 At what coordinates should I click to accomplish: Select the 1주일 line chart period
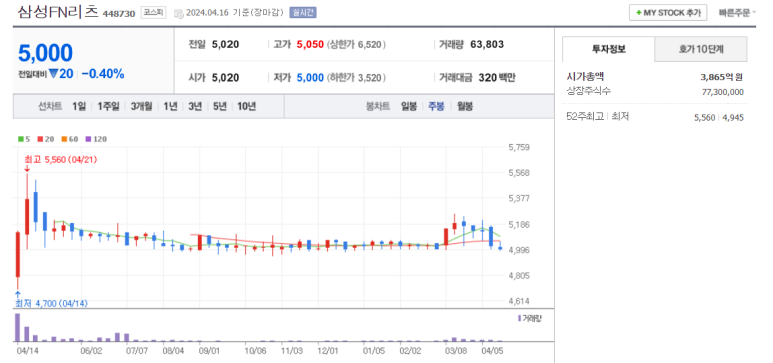pyautogui.click(x=108, y=106)
